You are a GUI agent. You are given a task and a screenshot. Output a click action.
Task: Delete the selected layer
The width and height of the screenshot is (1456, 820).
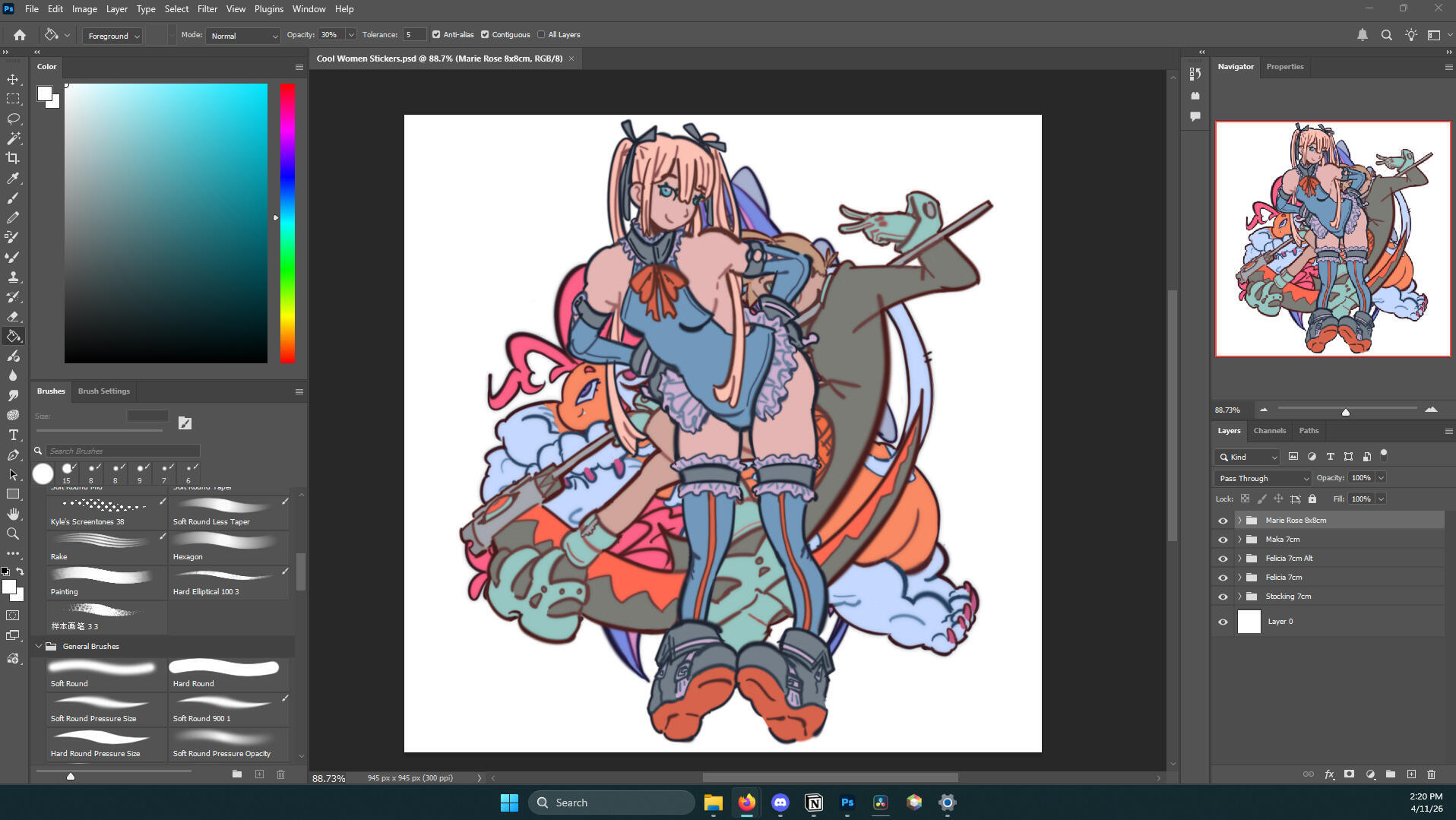coord(1432,774)
